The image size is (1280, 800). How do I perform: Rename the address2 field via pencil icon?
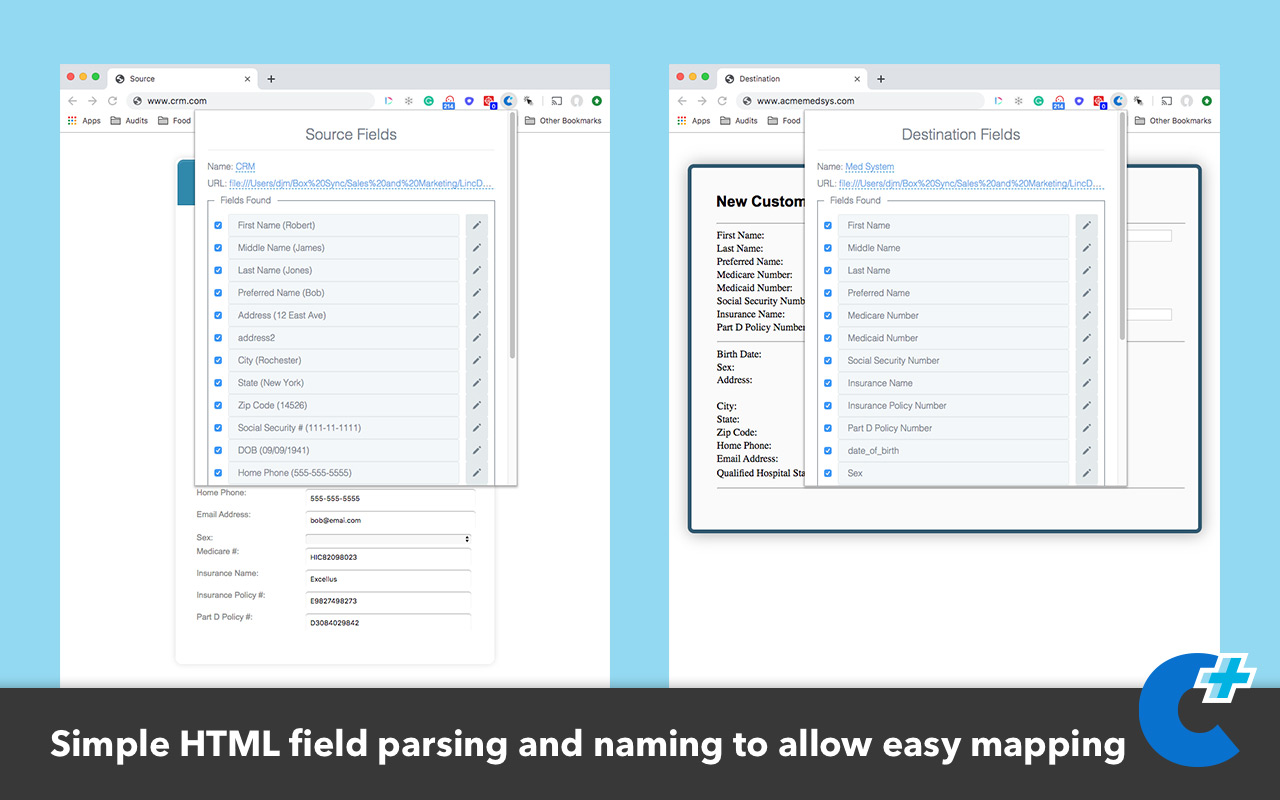(x=477, y=338)
